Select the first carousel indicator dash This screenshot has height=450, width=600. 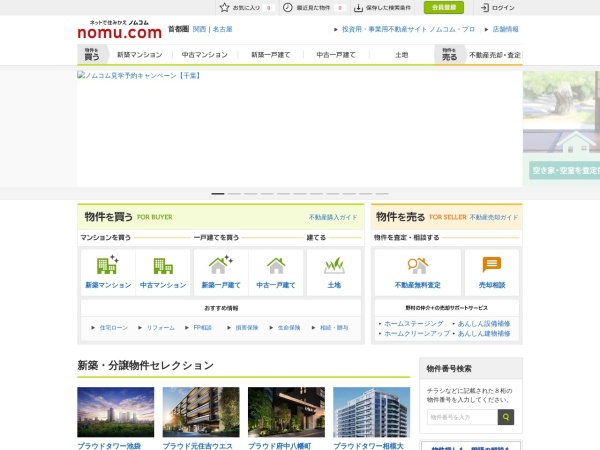point(218,194)
